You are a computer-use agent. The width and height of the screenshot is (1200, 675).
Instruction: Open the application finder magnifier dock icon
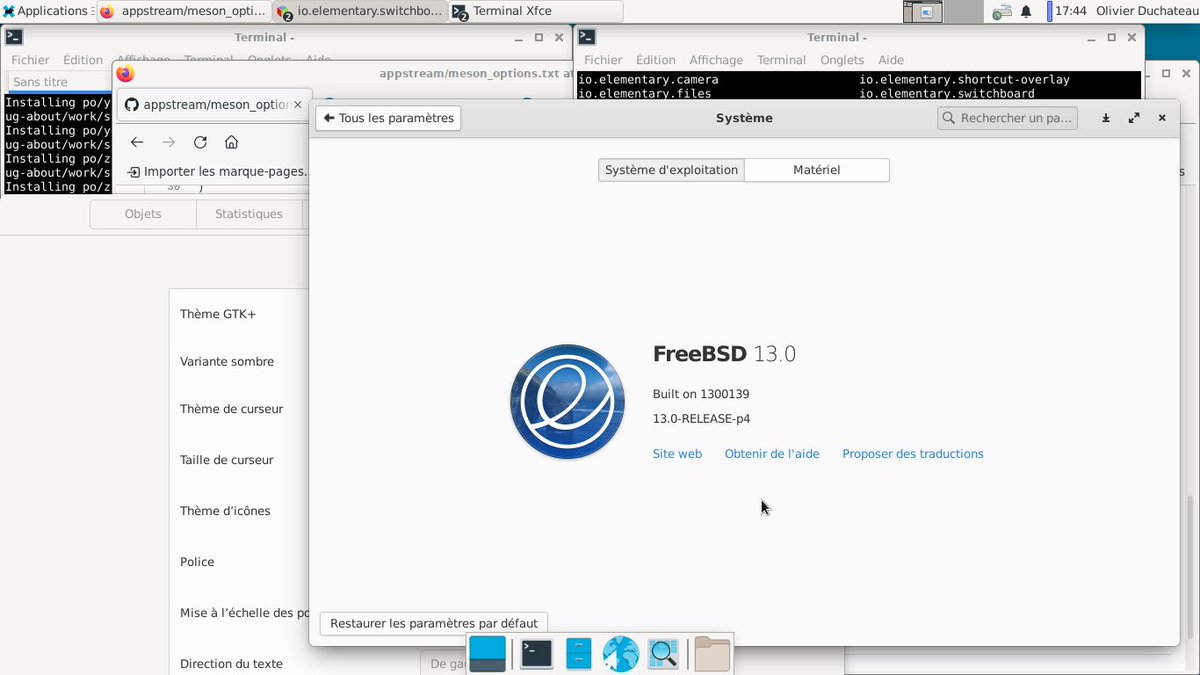pyautogui.click(x=664, y=654)
